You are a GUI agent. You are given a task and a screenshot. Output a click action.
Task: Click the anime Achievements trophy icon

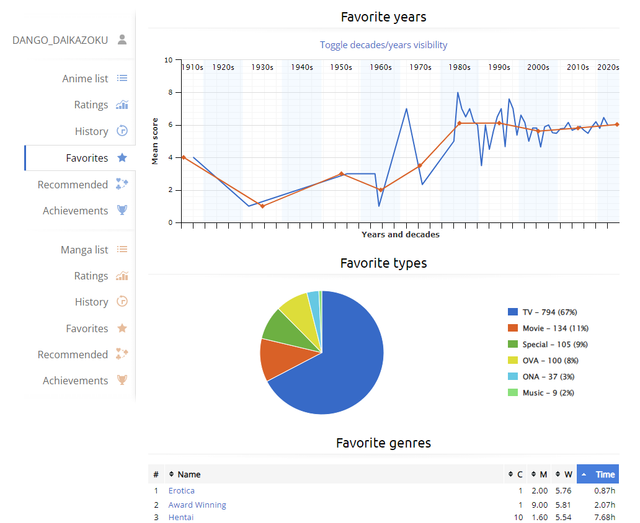point(122,211)
